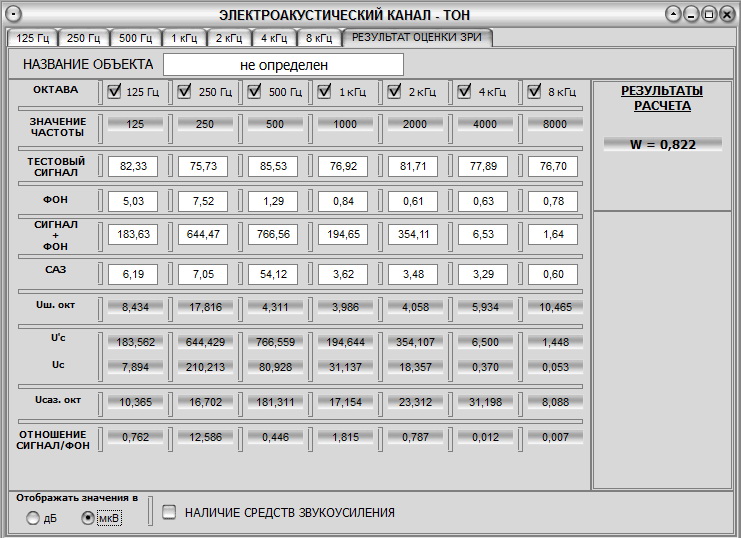Select the мкВ display radio button
The image size is (741, 538).
pos(88,518)
